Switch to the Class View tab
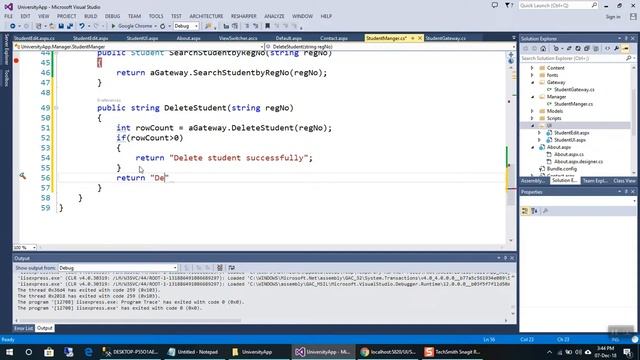 624,181
